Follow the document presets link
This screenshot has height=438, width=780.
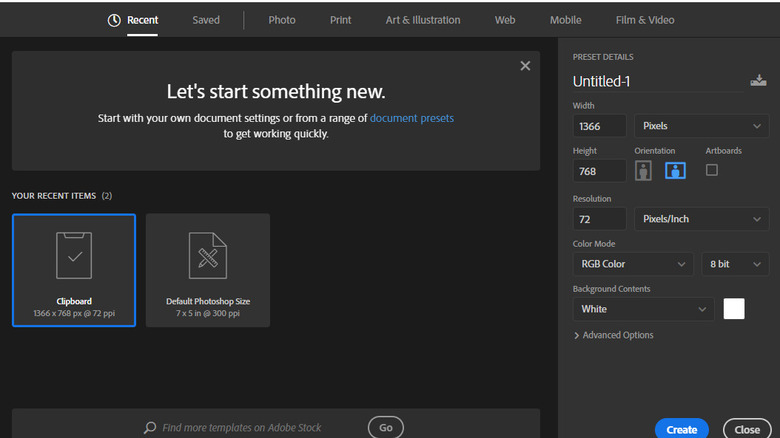411,118
